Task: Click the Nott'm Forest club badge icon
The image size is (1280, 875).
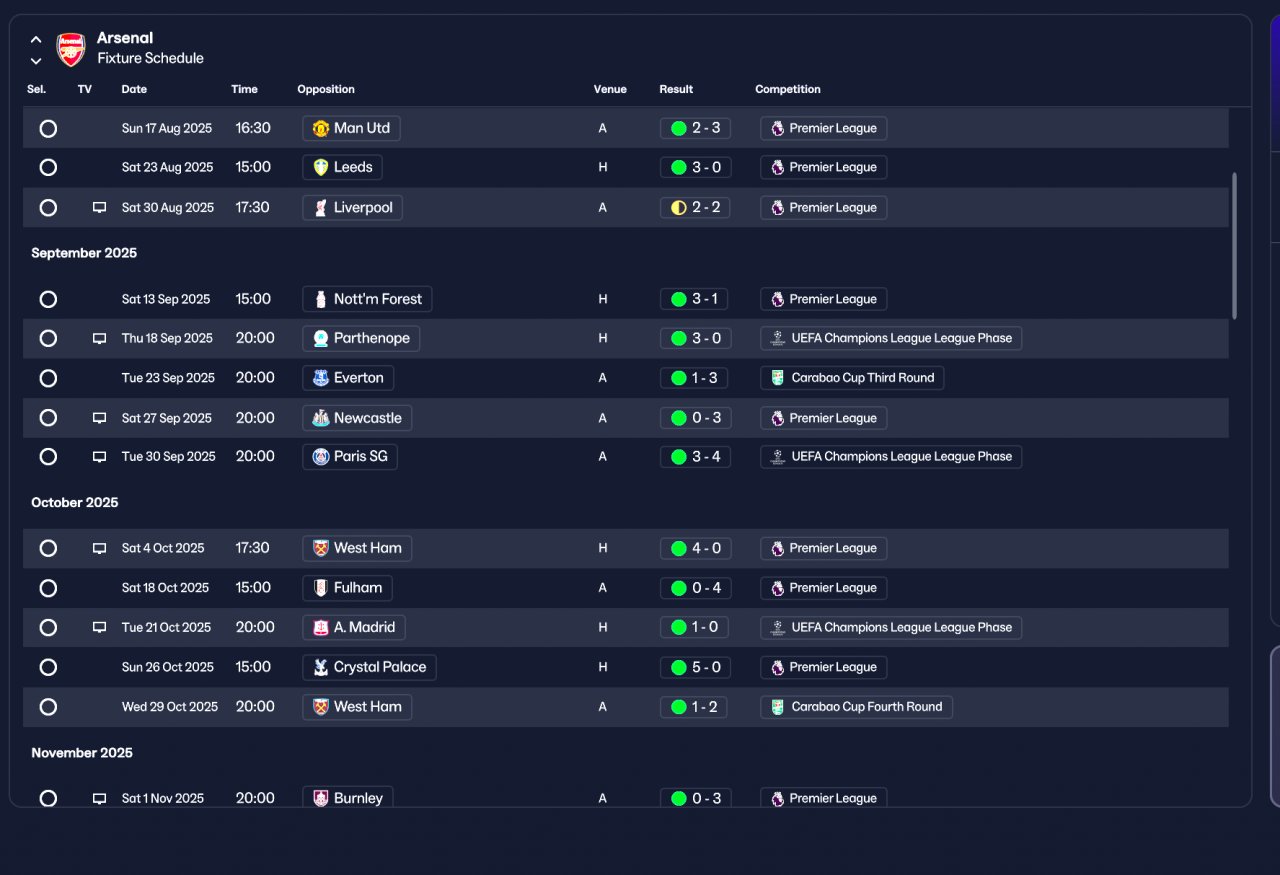Action: click(321, 299)
